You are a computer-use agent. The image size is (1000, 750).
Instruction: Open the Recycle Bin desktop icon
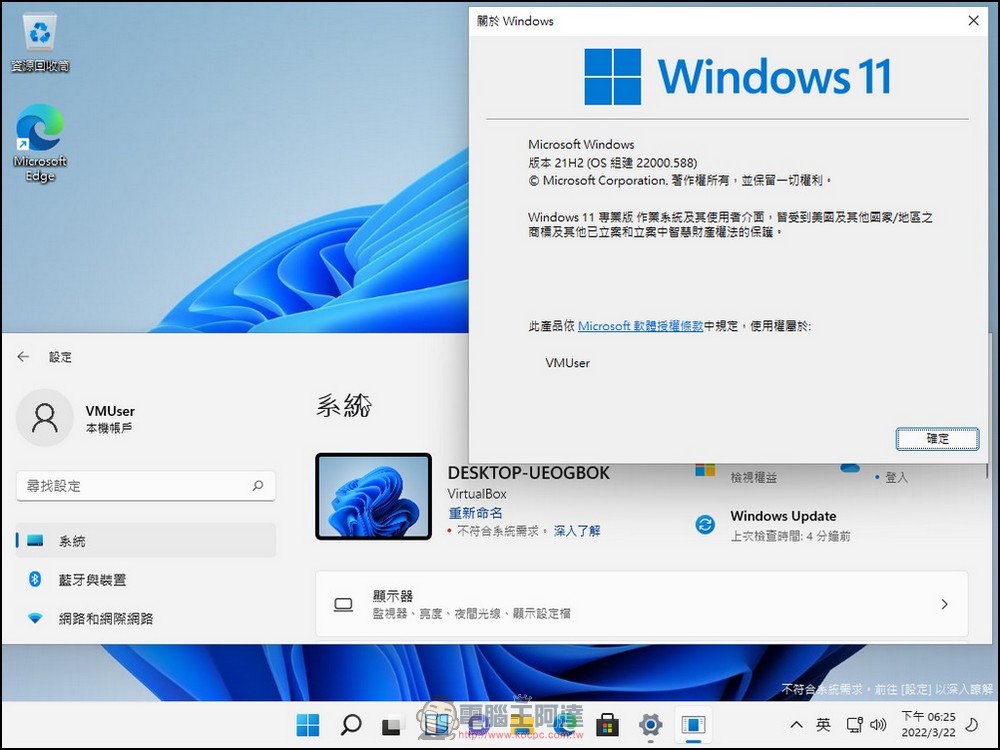pos(40,42)
